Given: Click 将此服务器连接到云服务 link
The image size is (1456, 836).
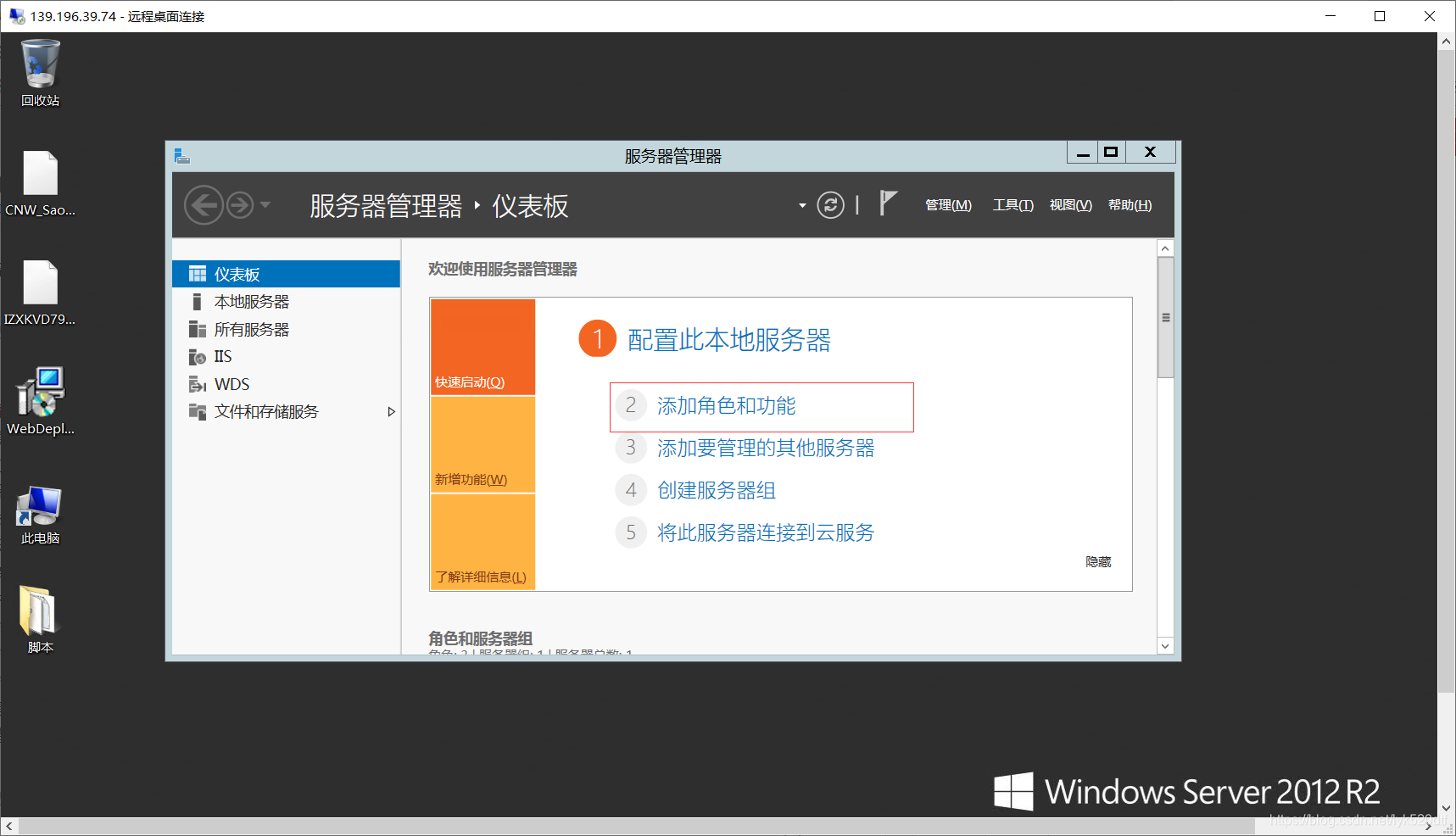Looking at the screenshot, I should point(766,533).
